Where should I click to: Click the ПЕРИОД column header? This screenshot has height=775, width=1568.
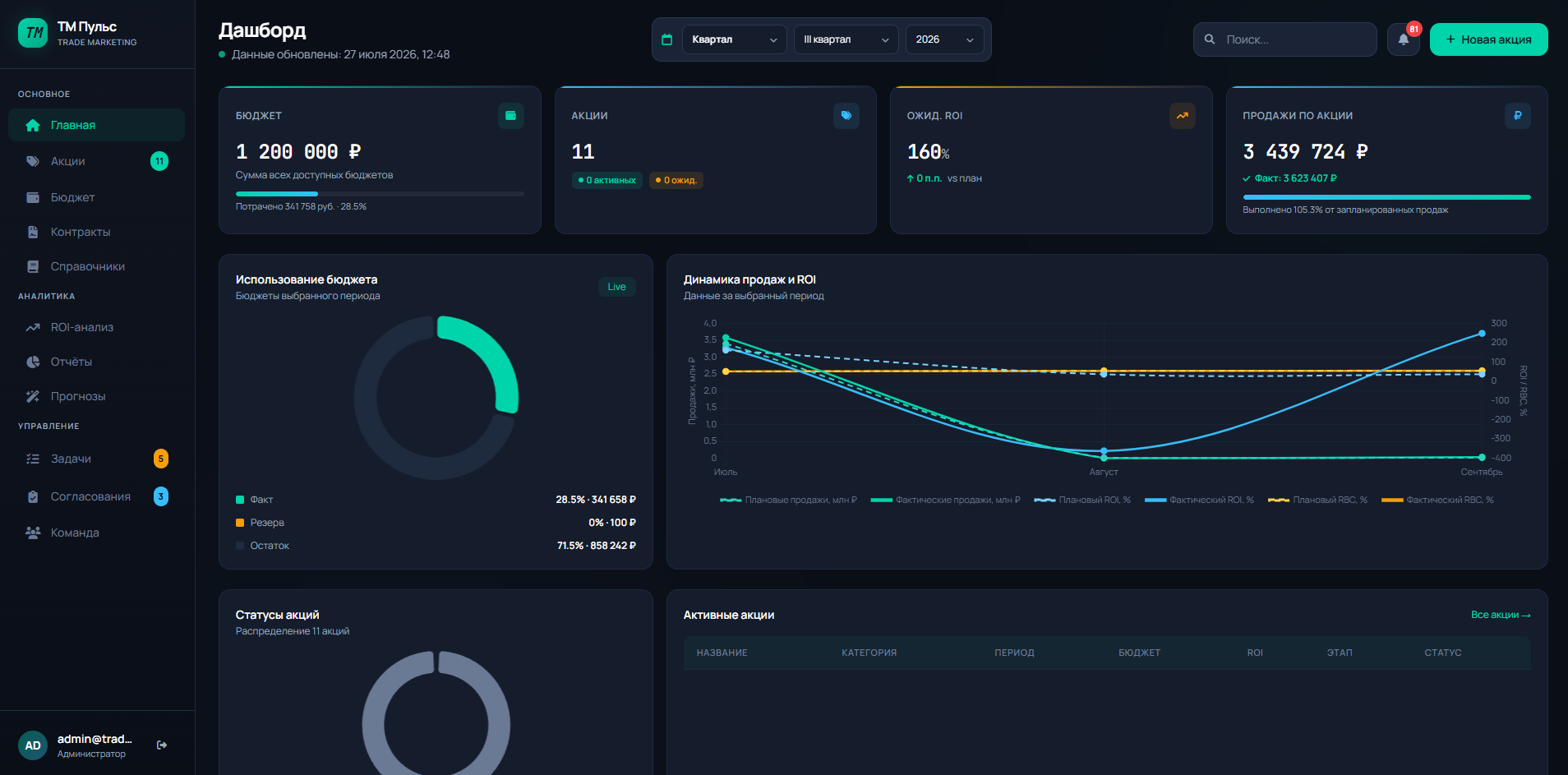[1014, 653]
